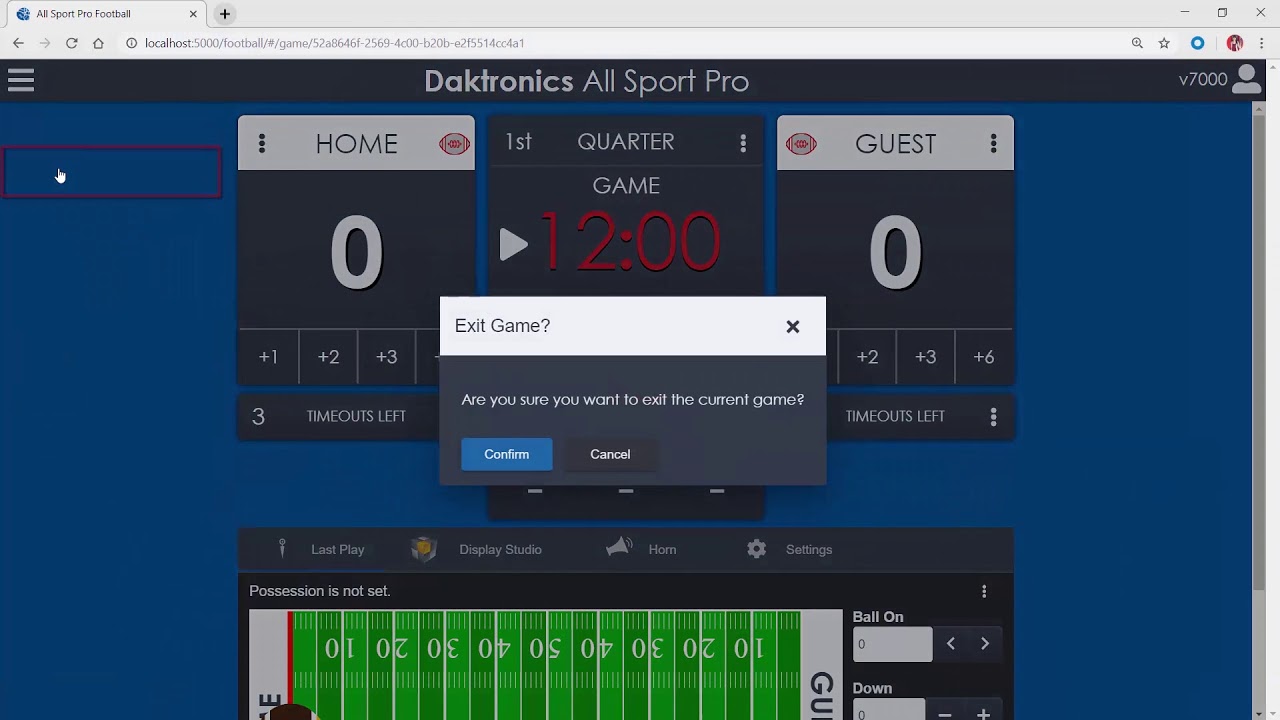Screen dimensions: 1280x720
Task: Open Last Play
Action: pos(322,549)
